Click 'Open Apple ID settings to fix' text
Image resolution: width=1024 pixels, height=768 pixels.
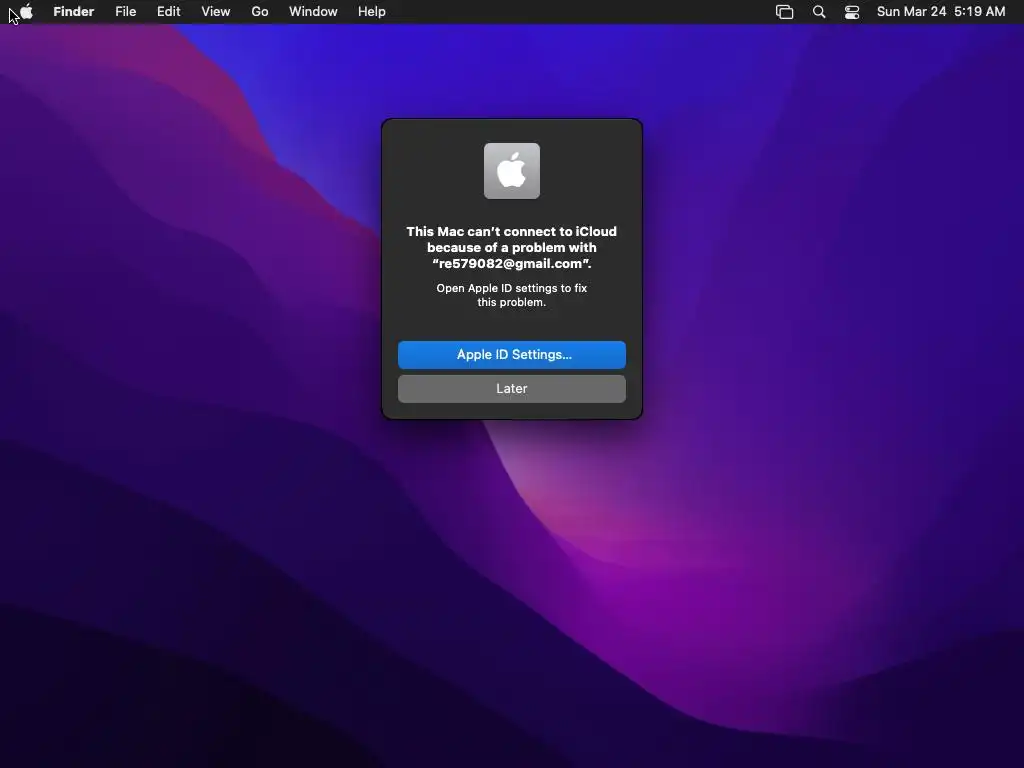click(x=512, y=288)
